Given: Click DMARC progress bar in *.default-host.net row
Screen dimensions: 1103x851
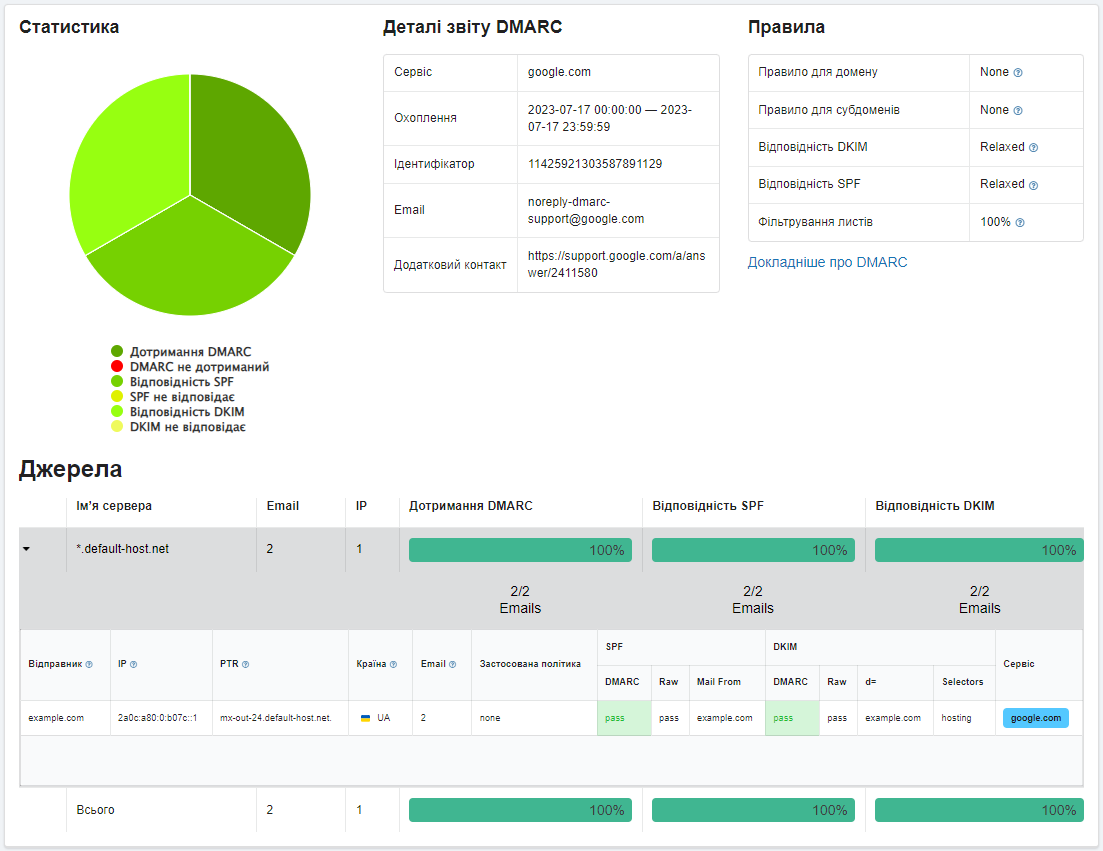Looking at the screenshot, I should [520, 550].
